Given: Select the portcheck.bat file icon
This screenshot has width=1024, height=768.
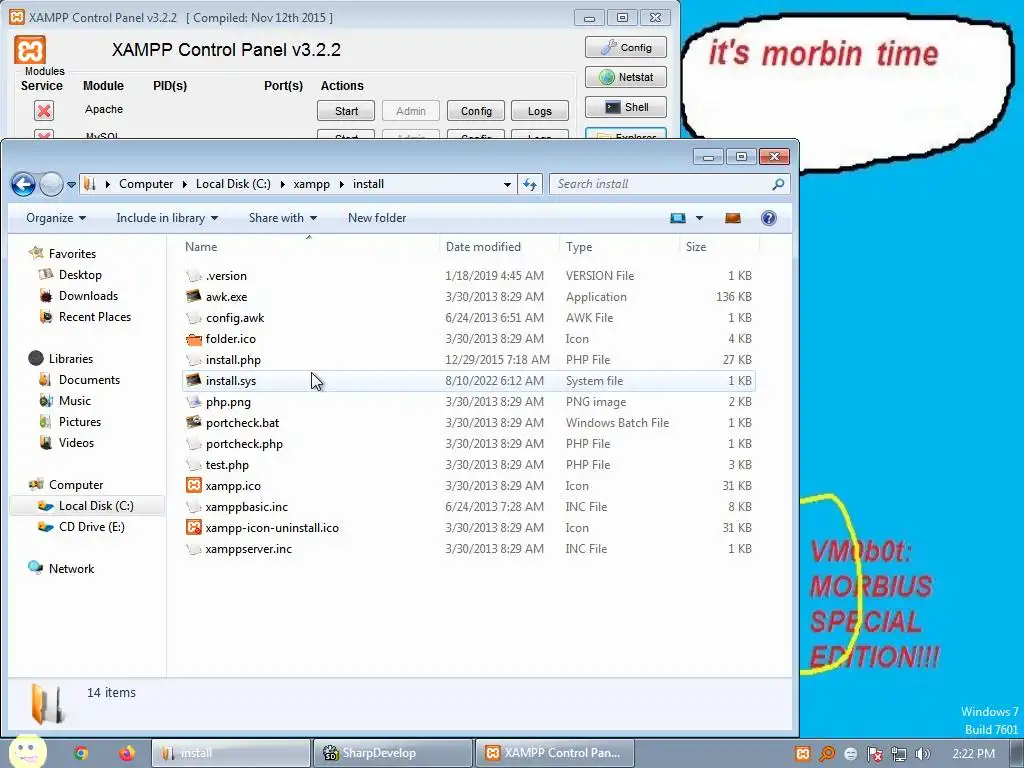Looking at the screenshot, I should 193,423.
